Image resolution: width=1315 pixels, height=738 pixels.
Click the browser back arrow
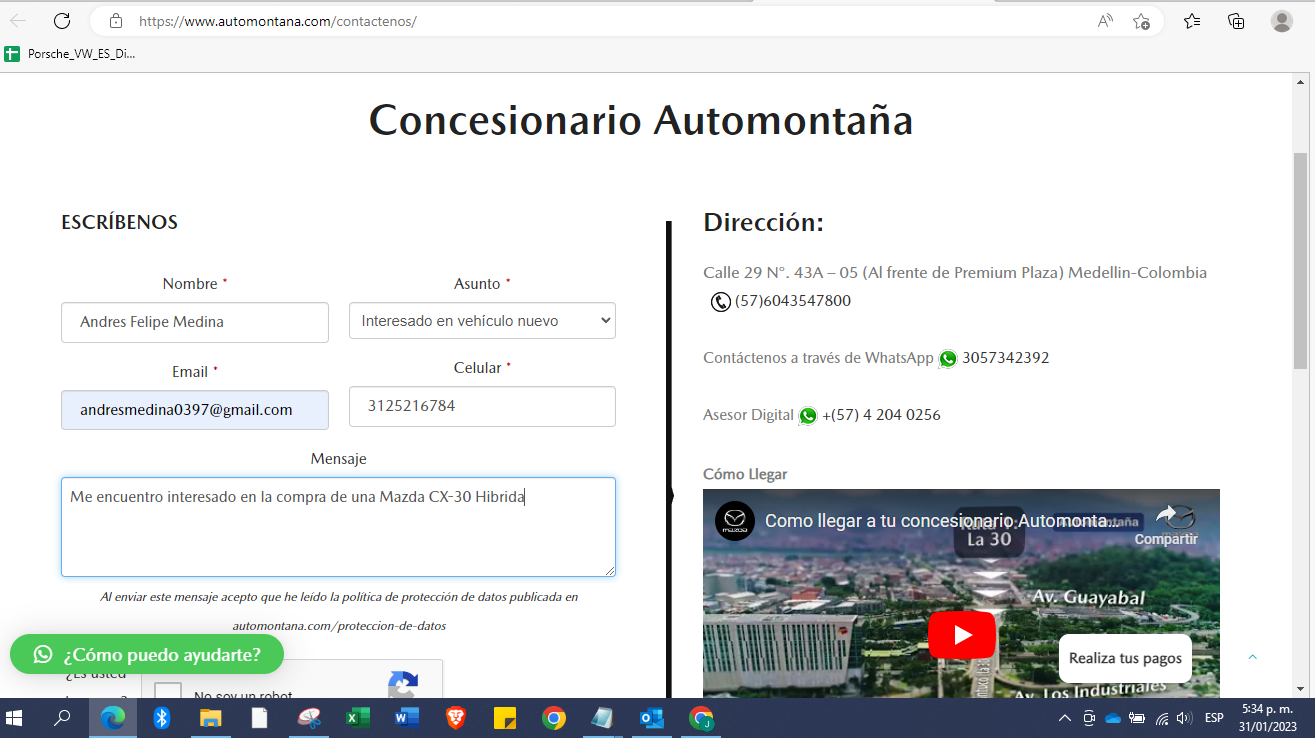(18, 21)
